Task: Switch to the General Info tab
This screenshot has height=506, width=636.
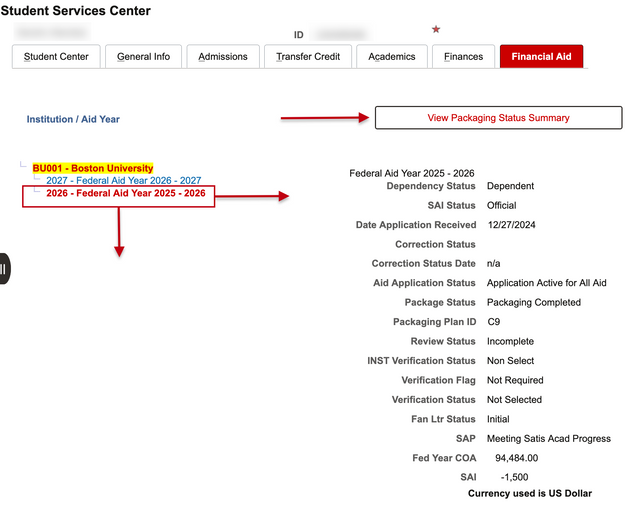Action: click(x=143, y=56)
